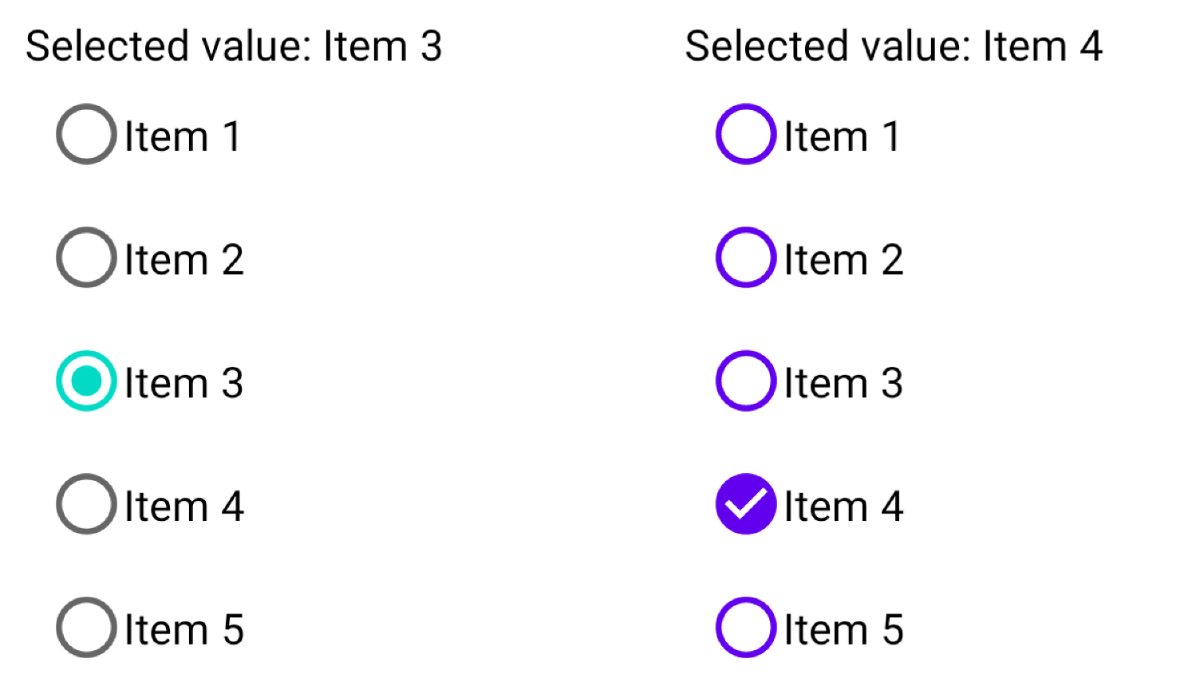
Task: Click the Item 2 label in purple group
Action: pos(843,259)
